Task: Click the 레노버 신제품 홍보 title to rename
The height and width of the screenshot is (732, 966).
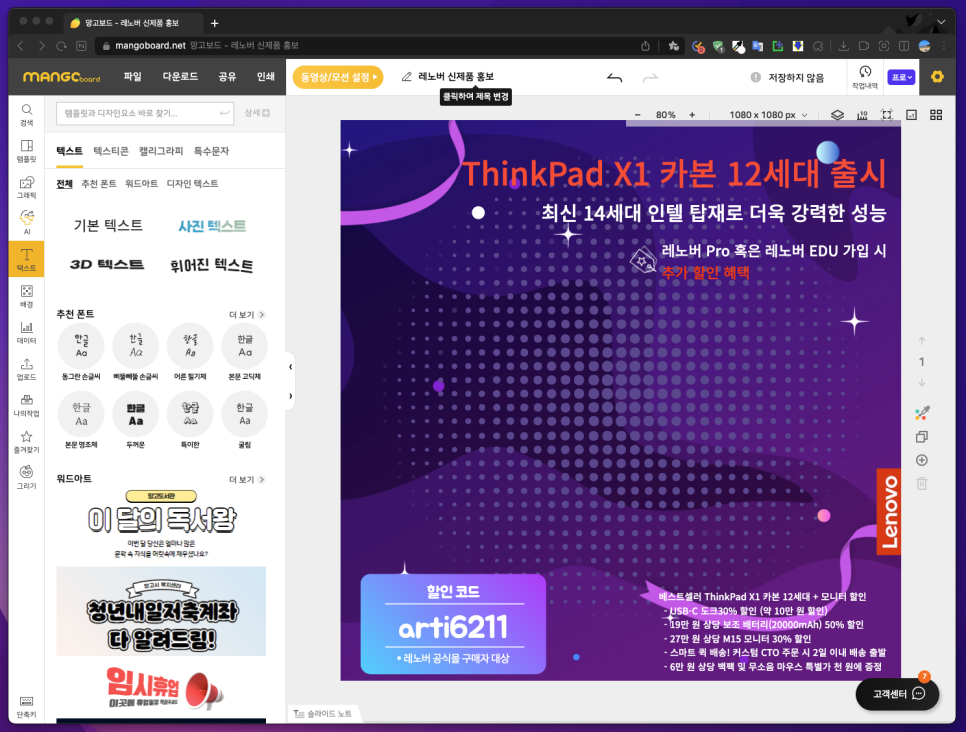Action: (x=456, y=76)
